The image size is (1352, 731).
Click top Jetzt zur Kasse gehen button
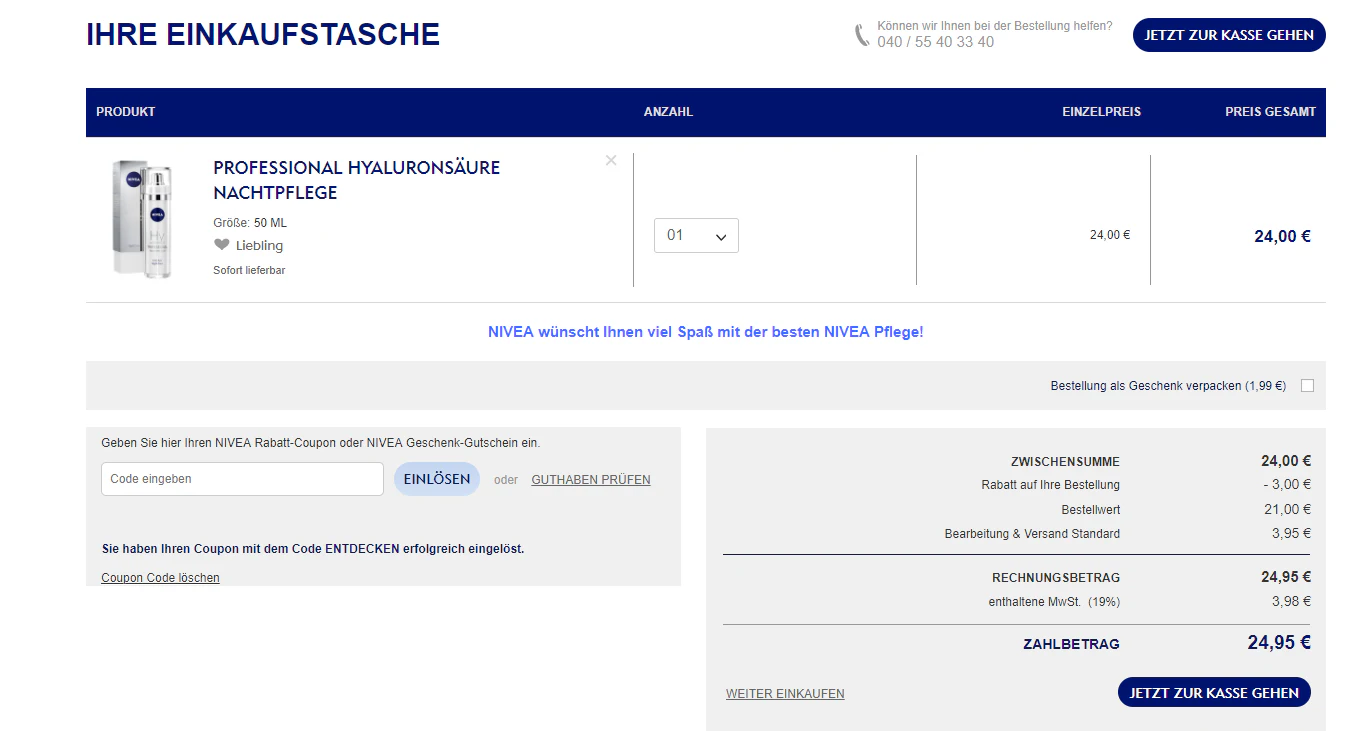[x=1229, y=35]
